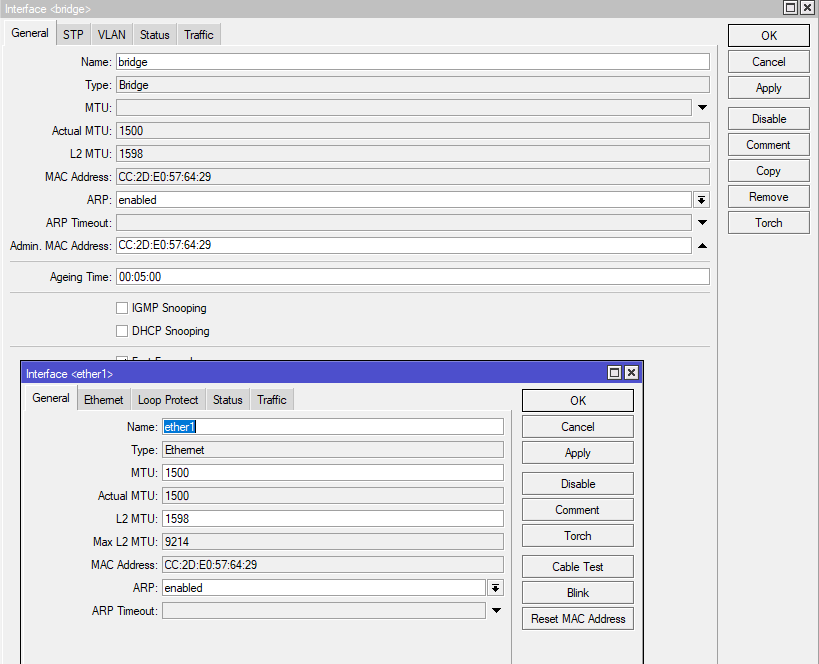Click inside the Ageing Time field
The width and height of the screenshot is (819, 664).
pyautogui.click(x=300, y=277)
